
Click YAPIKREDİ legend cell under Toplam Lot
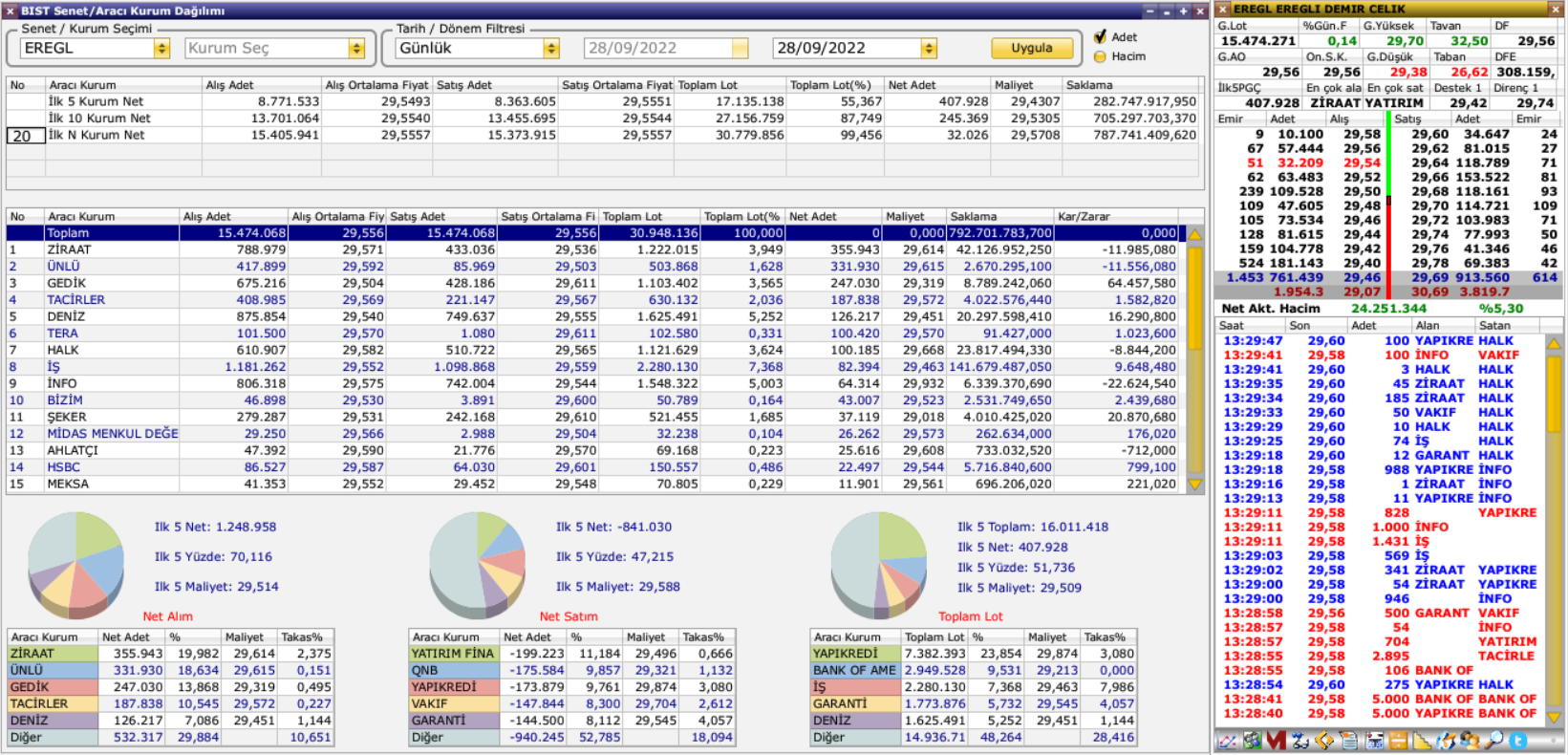click(x=855, y=654)
